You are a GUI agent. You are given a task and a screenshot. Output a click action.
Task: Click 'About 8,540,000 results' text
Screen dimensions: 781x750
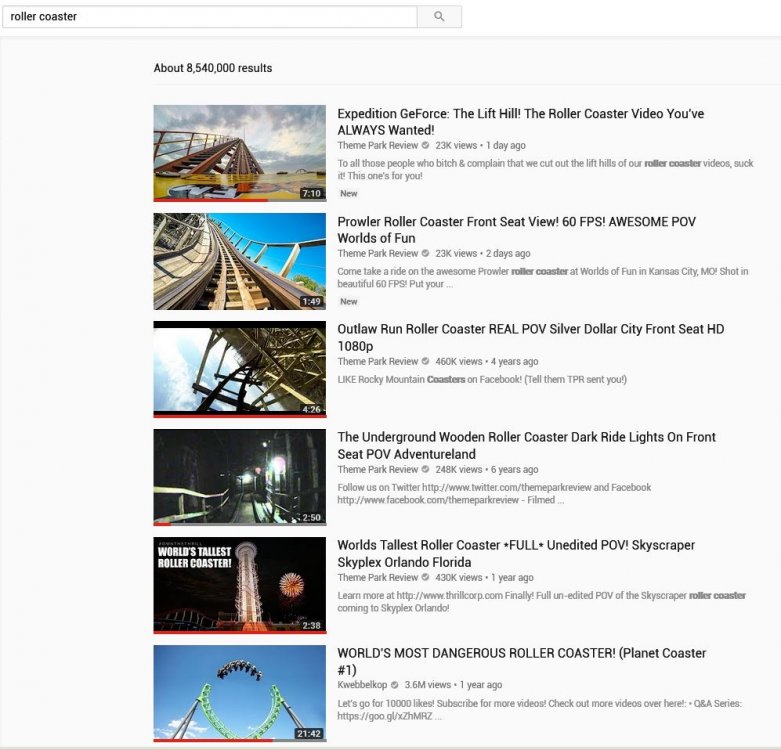coord(213,68)
